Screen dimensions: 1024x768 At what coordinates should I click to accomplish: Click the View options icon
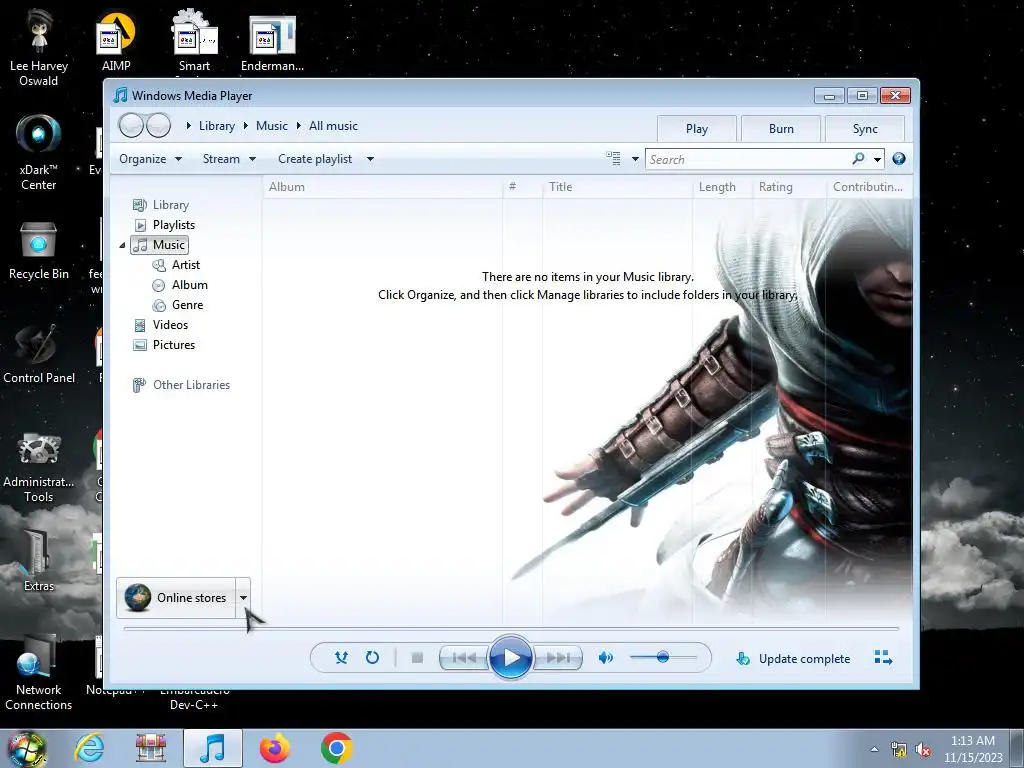pos(613,158)
